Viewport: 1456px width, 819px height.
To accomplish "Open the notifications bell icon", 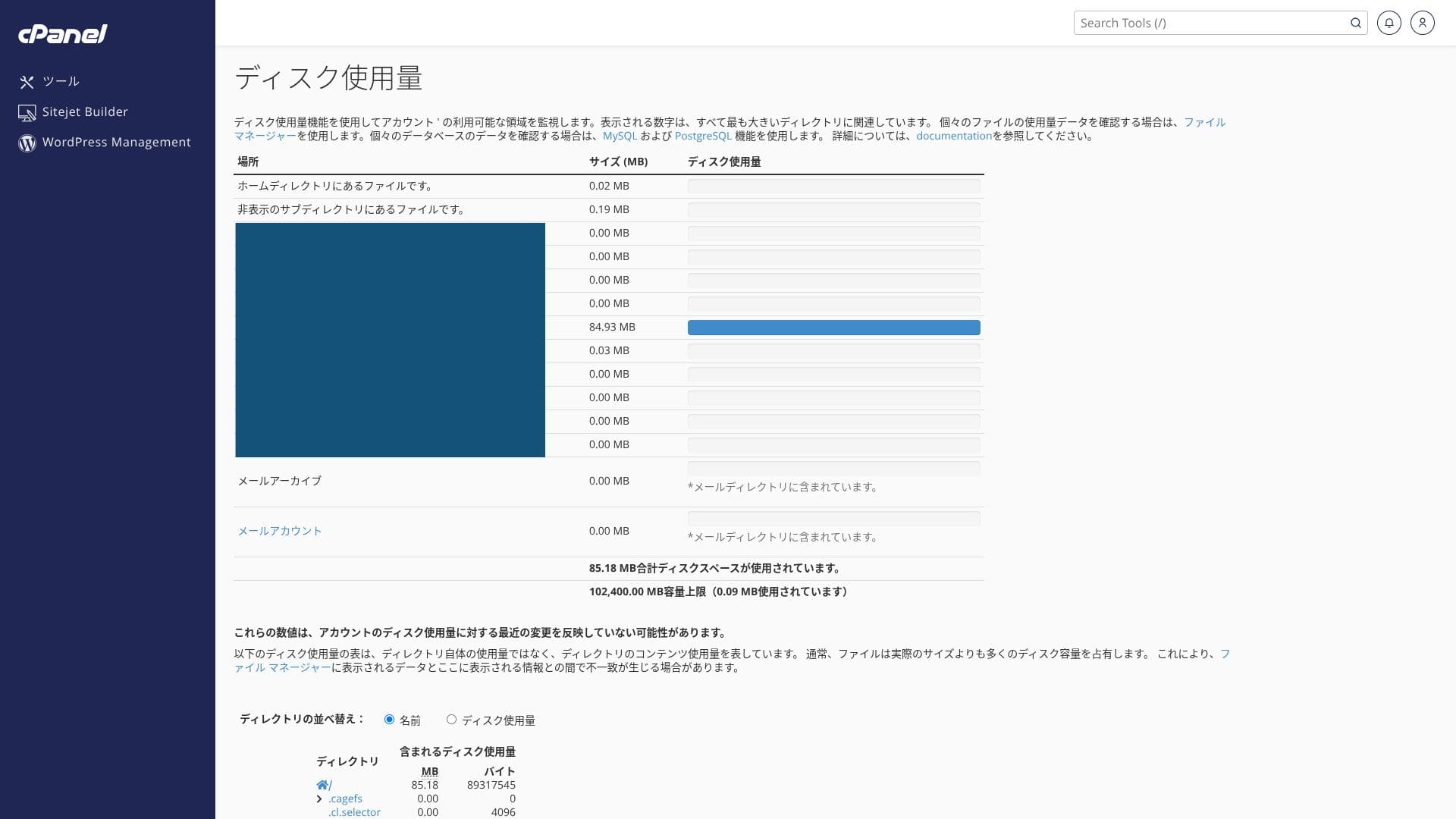I will [1389, 23].
